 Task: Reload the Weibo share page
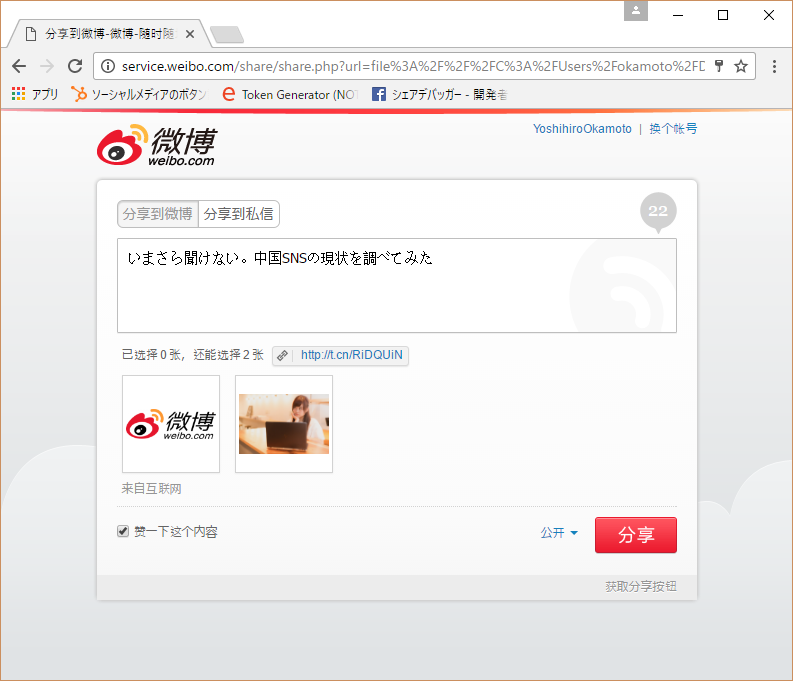[75, 66]
